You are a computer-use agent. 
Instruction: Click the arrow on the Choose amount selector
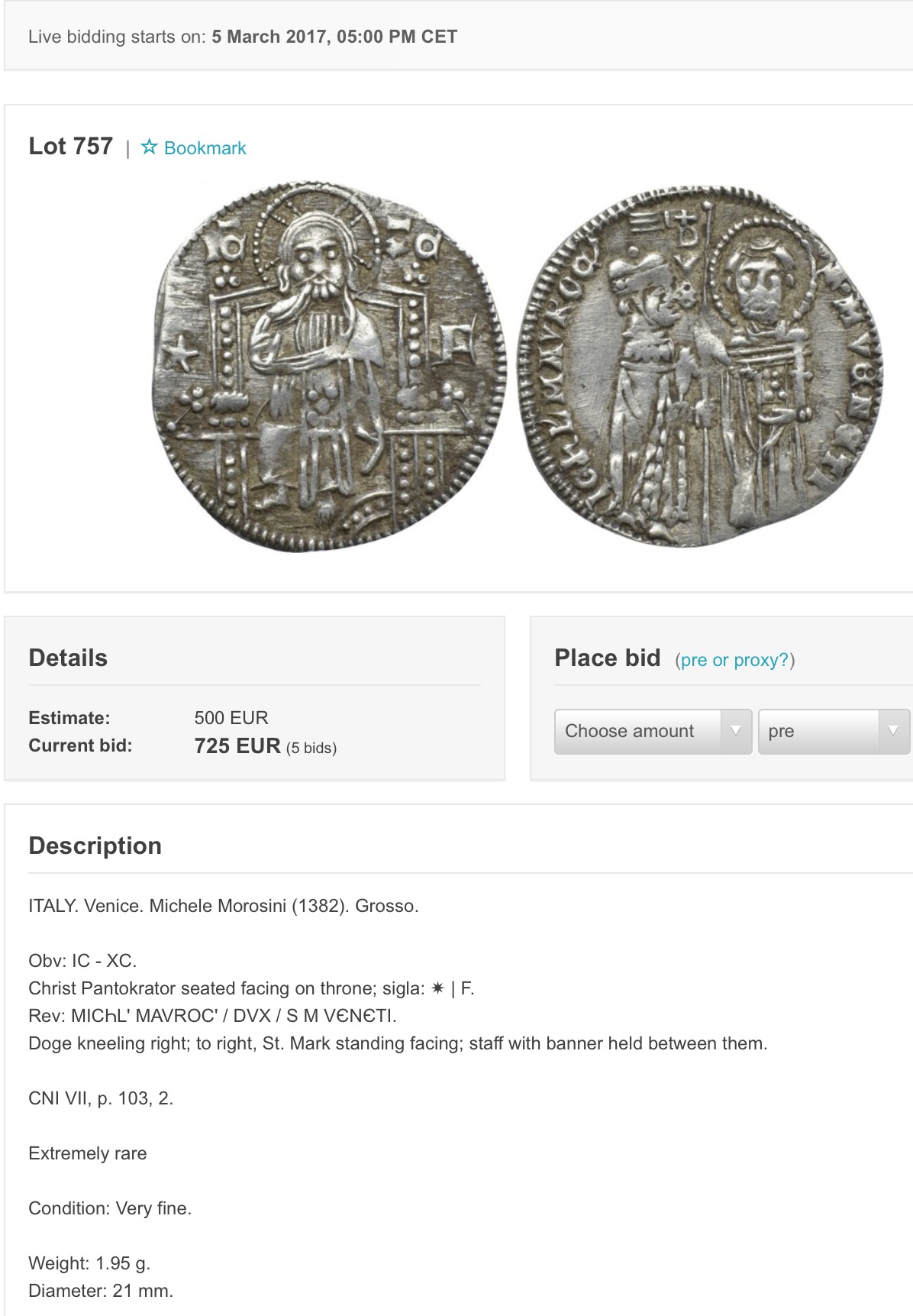[x=736, y=732]
